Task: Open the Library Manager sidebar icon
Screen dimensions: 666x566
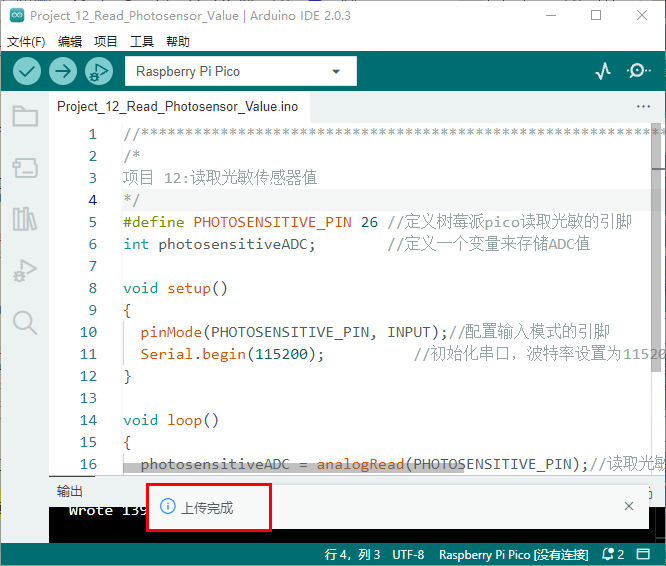Action: click(25, 219)
